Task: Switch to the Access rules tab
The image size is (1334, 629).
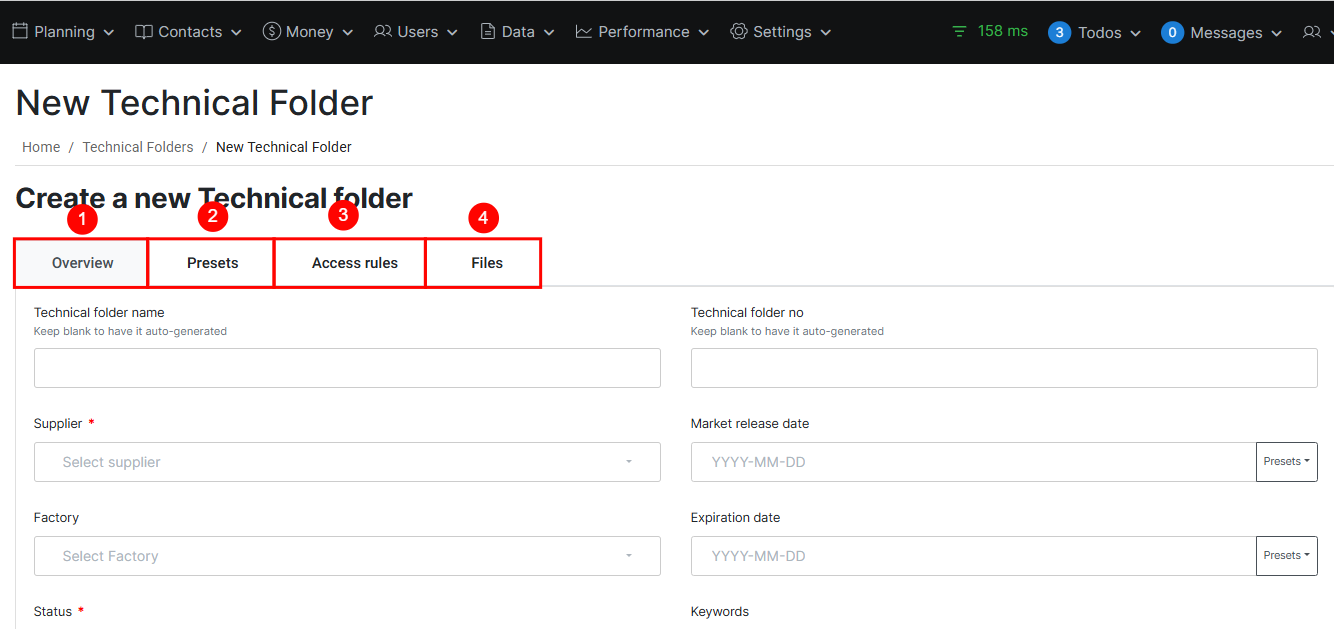Action: (x=354, y=263)
